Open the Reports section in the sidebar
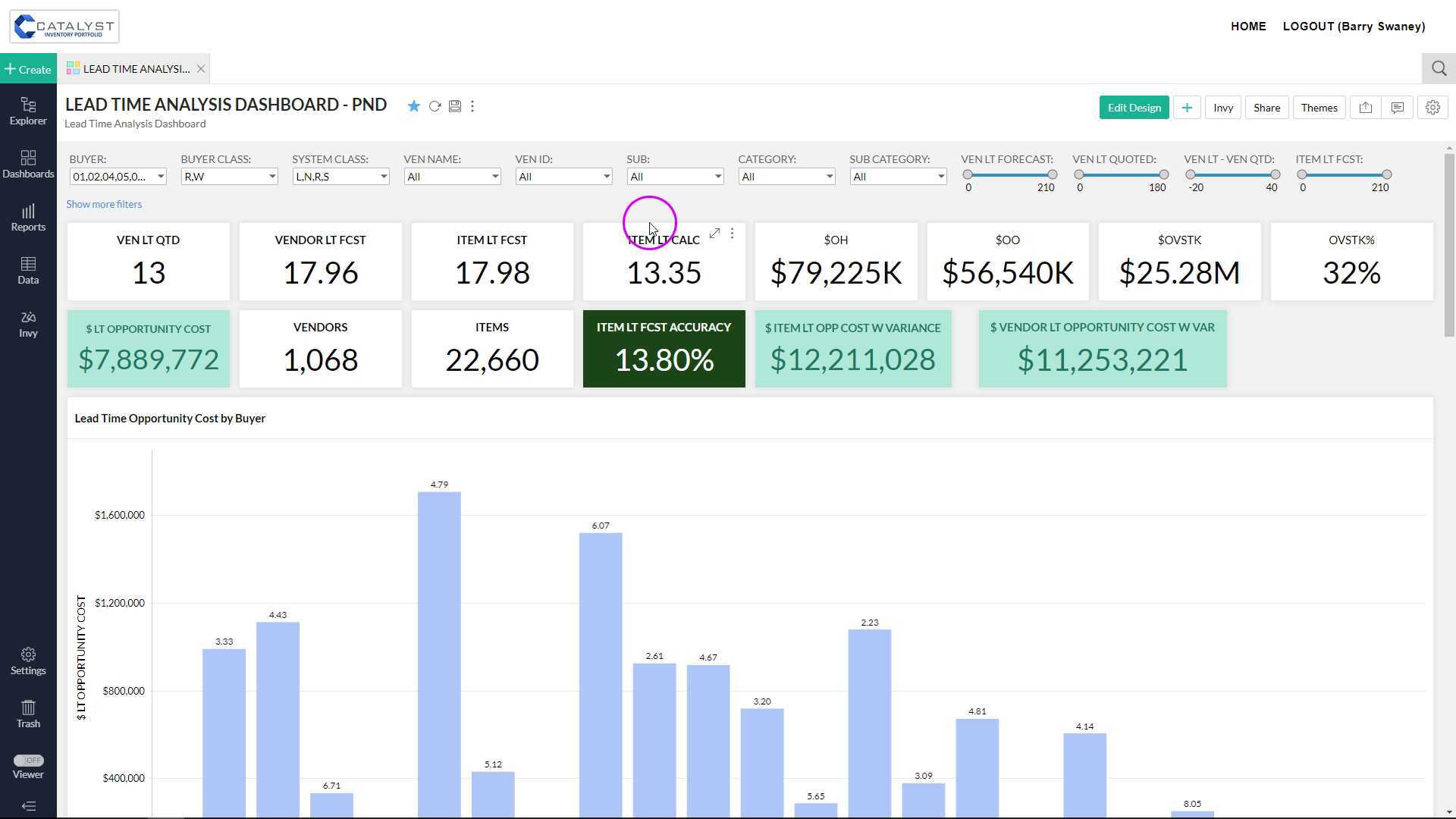The image size is (1456, 819). [x=28, y=217]
